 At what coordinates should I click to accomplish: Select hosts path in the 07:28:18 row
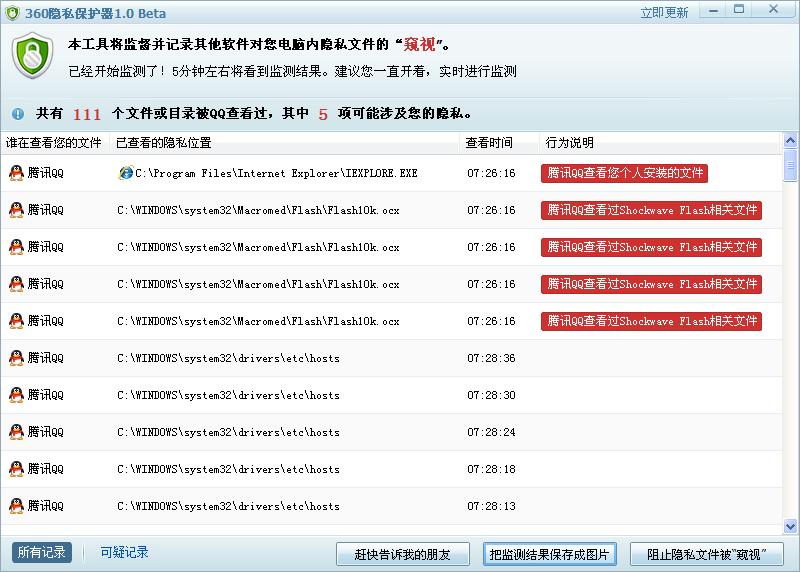pyautogui.click(x=228, y=469)
